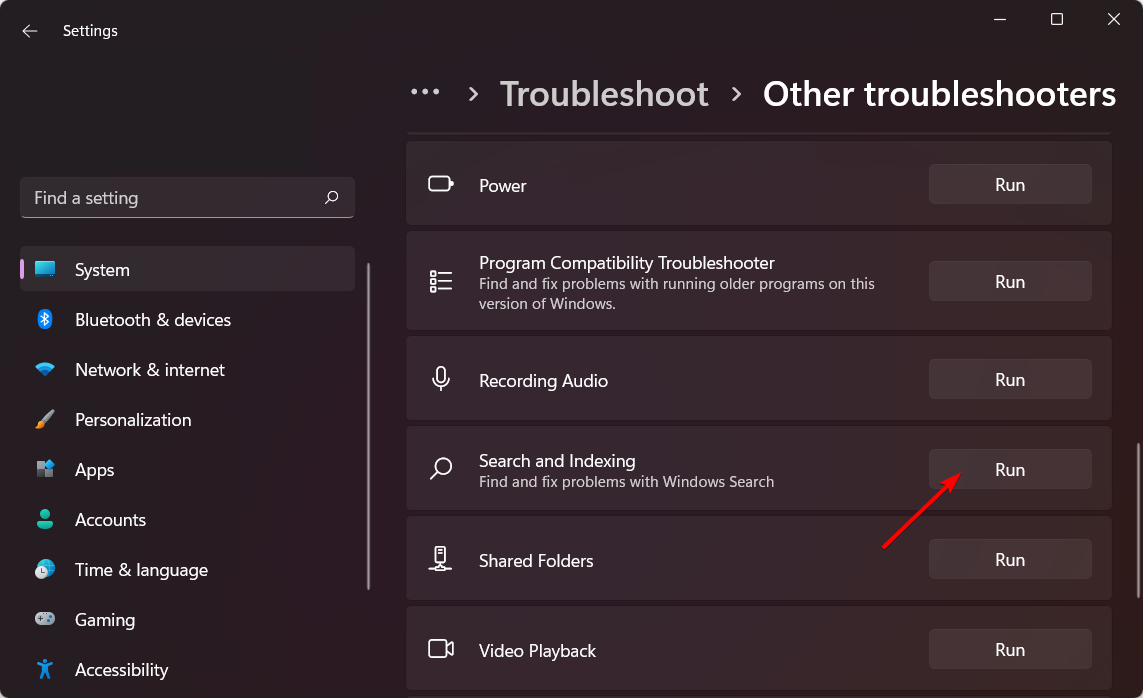Open Personalization settings
Viewport: 1143px width, 698px height.
[187, 420]
